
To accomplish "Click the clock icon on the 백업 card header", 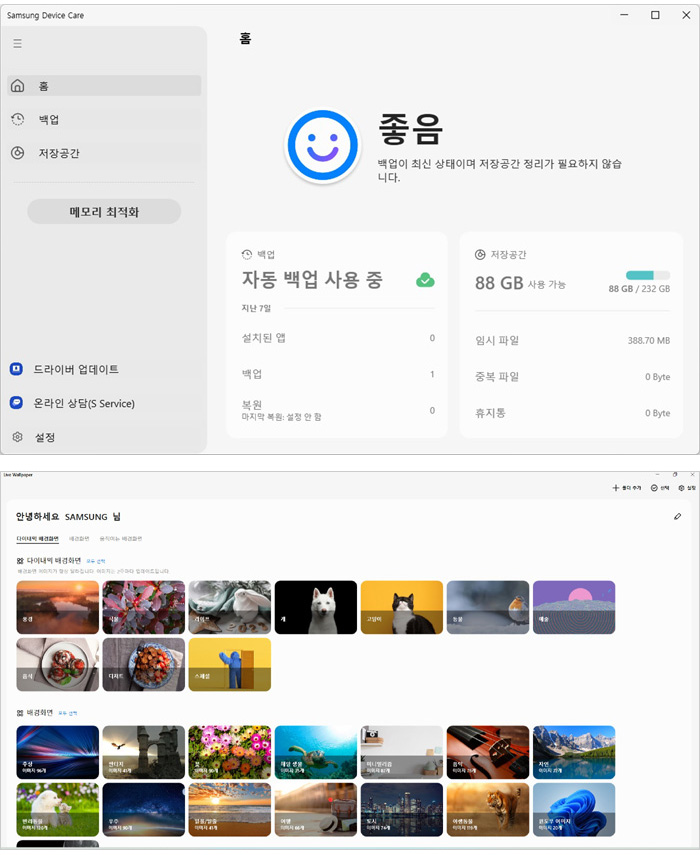I will (x=247, y=254).
